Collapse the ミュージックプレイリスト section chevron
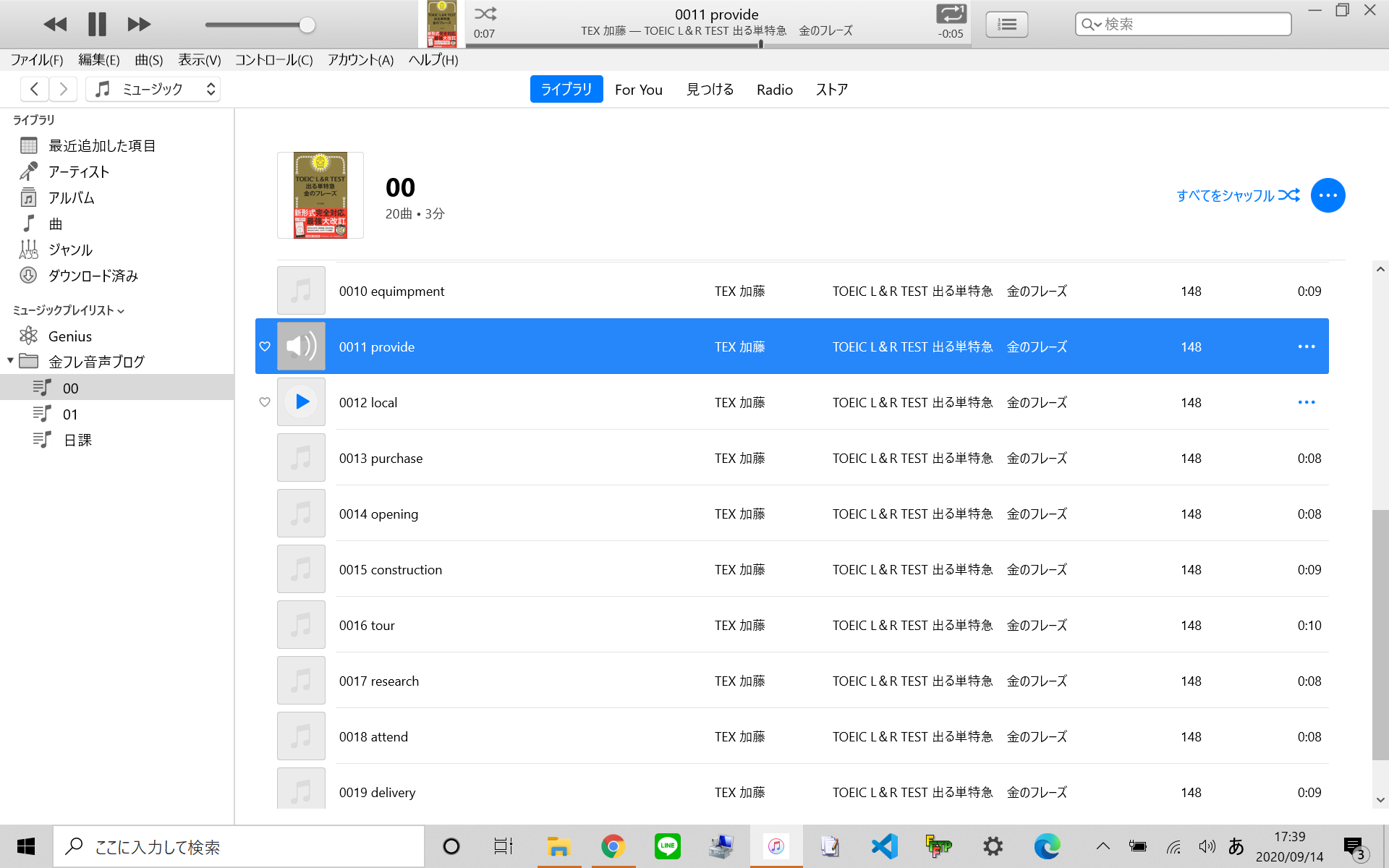Image resolution: width=1389 pixels, height=868 pixels. click(x=121, y=311)
